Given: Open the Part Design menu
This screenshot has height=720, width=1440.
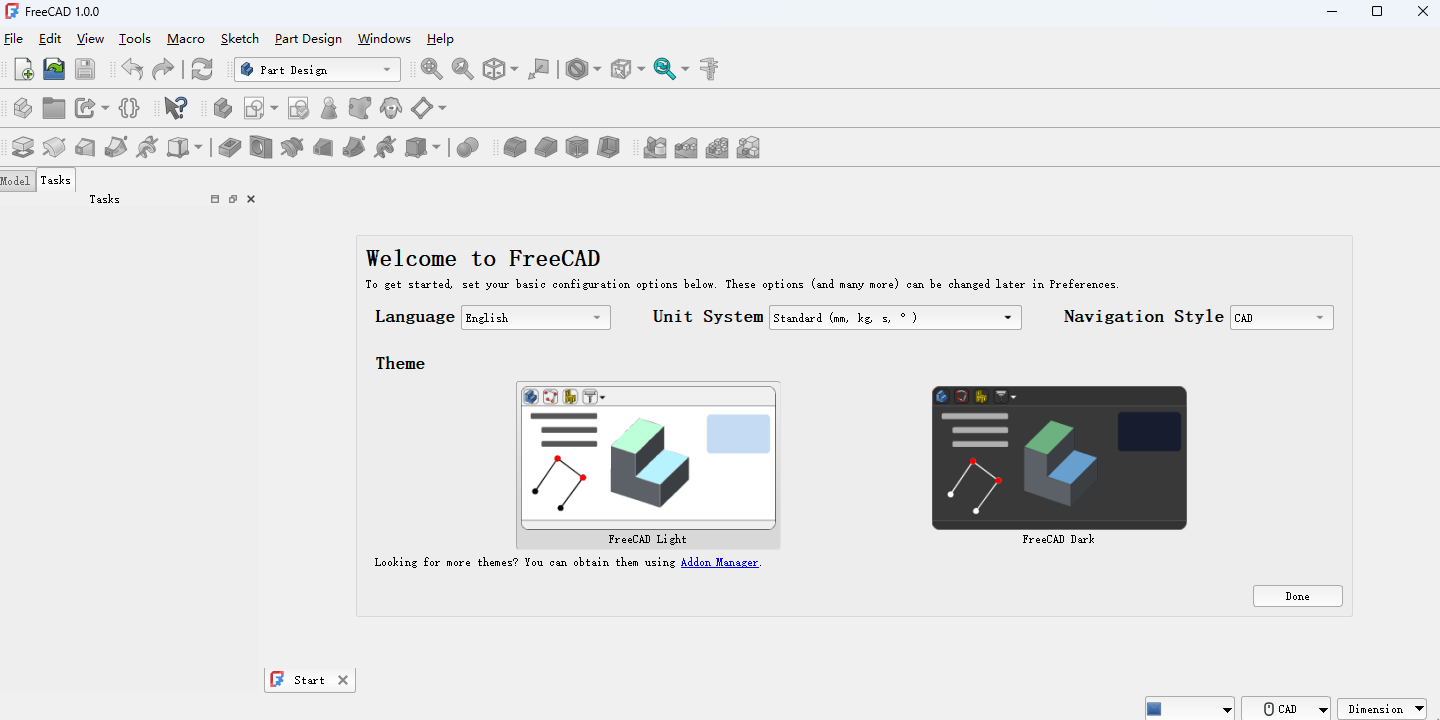Looking at the screenshot, I should coord(308,39).
